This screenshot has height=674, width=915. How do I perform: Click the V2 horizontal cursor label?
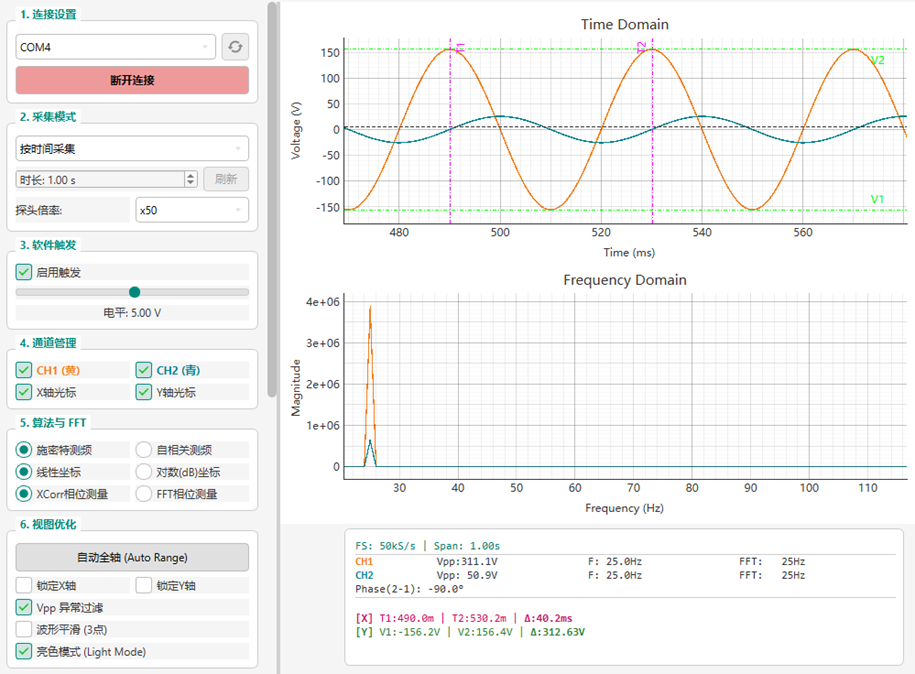877,60
